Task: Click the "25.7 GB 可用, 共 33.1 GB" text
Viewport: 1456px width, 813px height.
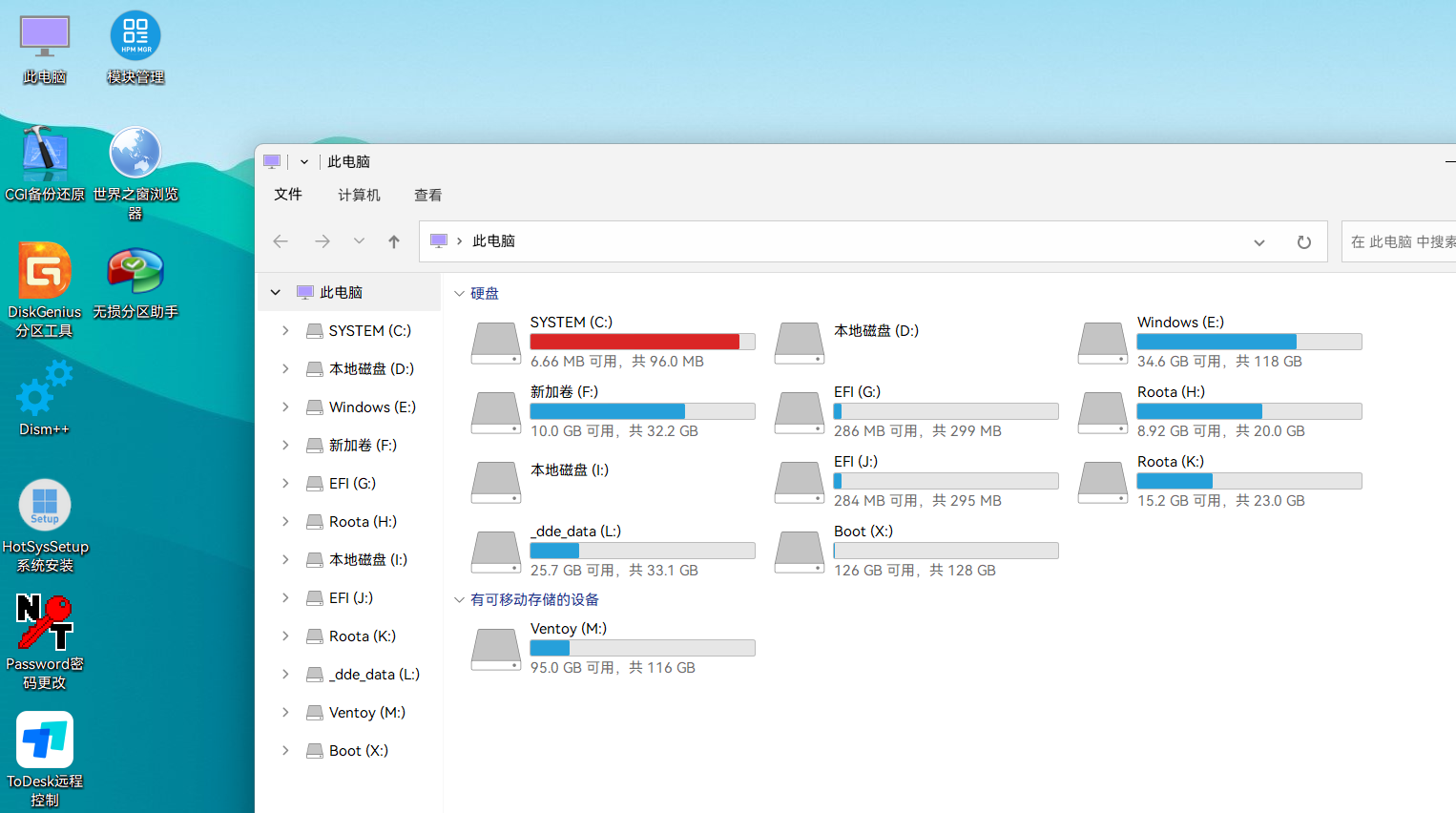Action: 614,571
